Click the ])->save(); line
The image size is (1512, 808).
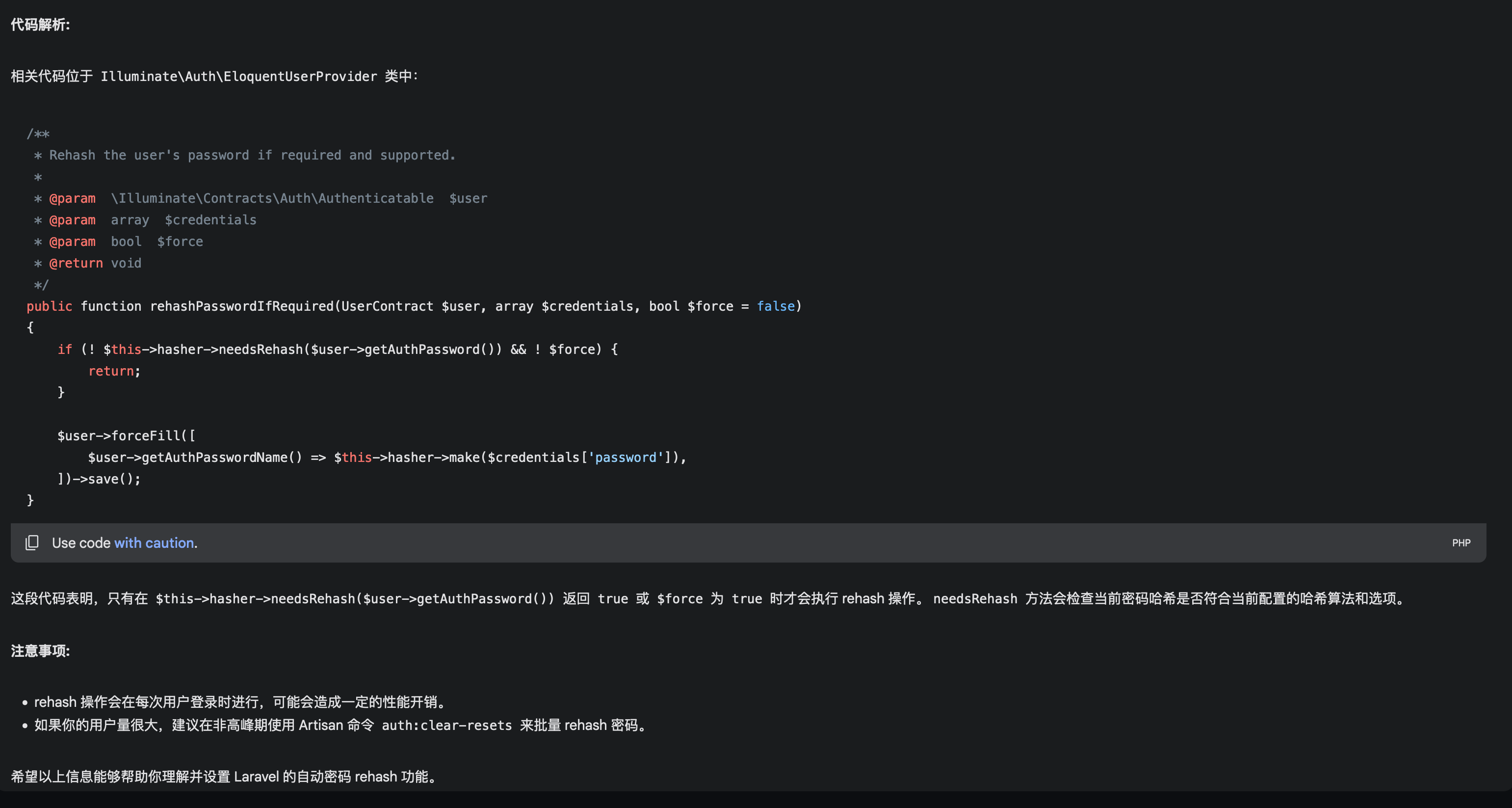(99, 479)
